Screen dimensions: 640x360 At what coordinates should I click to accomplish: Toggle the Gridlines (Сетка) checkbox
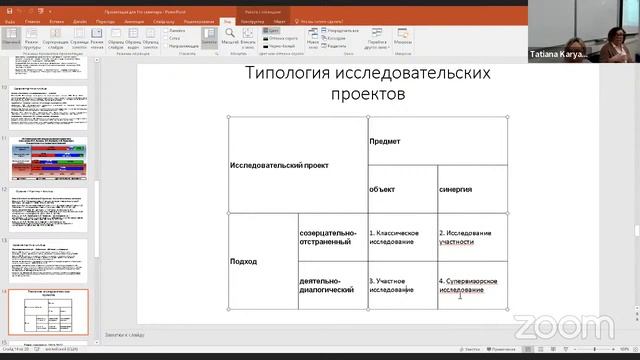(x=172, y=38)
